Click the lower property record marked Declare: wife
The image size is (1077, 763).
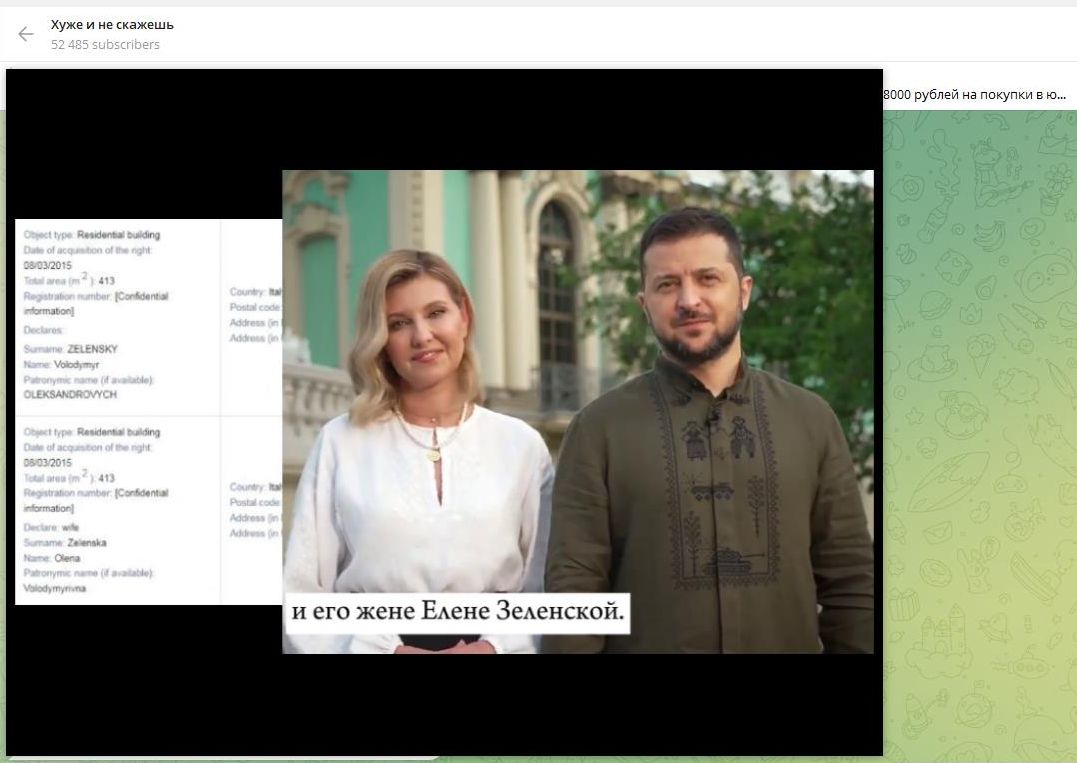coord(118,510)
